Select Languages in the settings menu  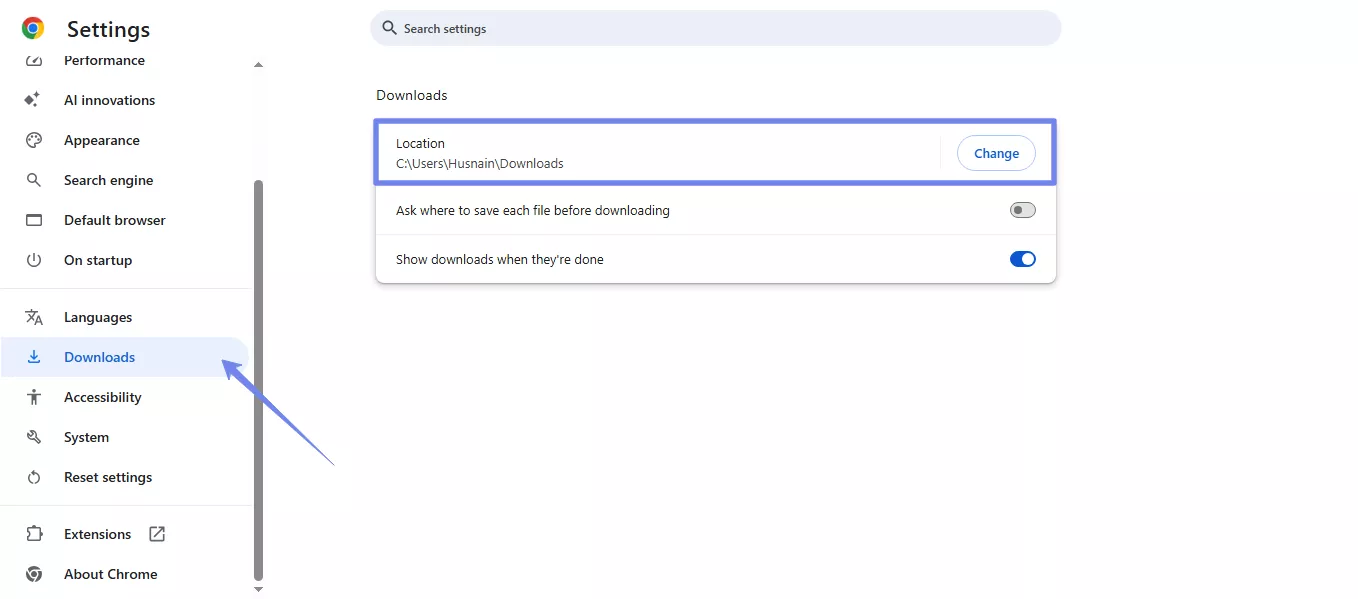coord(97,317)
